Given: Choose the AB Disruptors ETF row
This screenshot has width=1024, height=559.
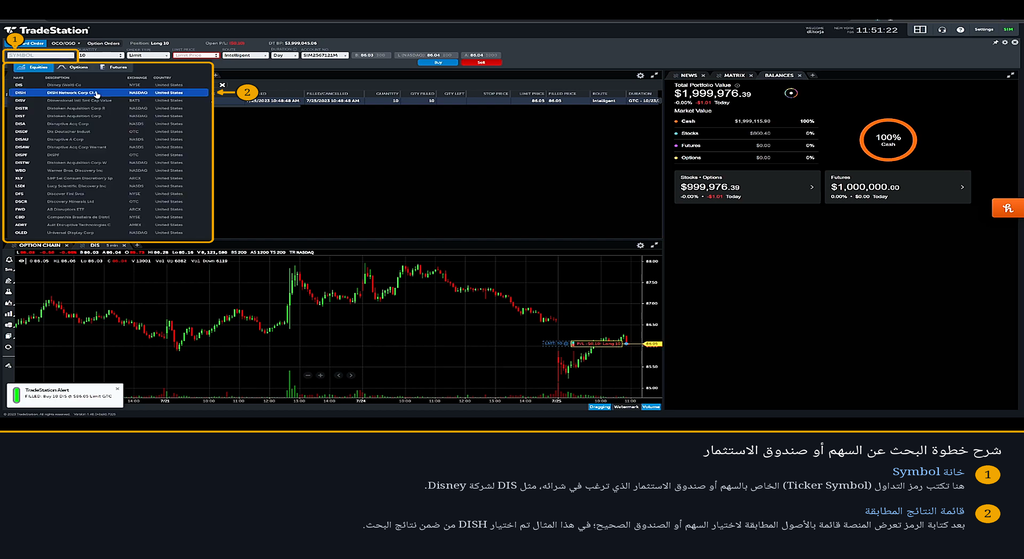Looking at the screenshot, I should click(108, 210).
